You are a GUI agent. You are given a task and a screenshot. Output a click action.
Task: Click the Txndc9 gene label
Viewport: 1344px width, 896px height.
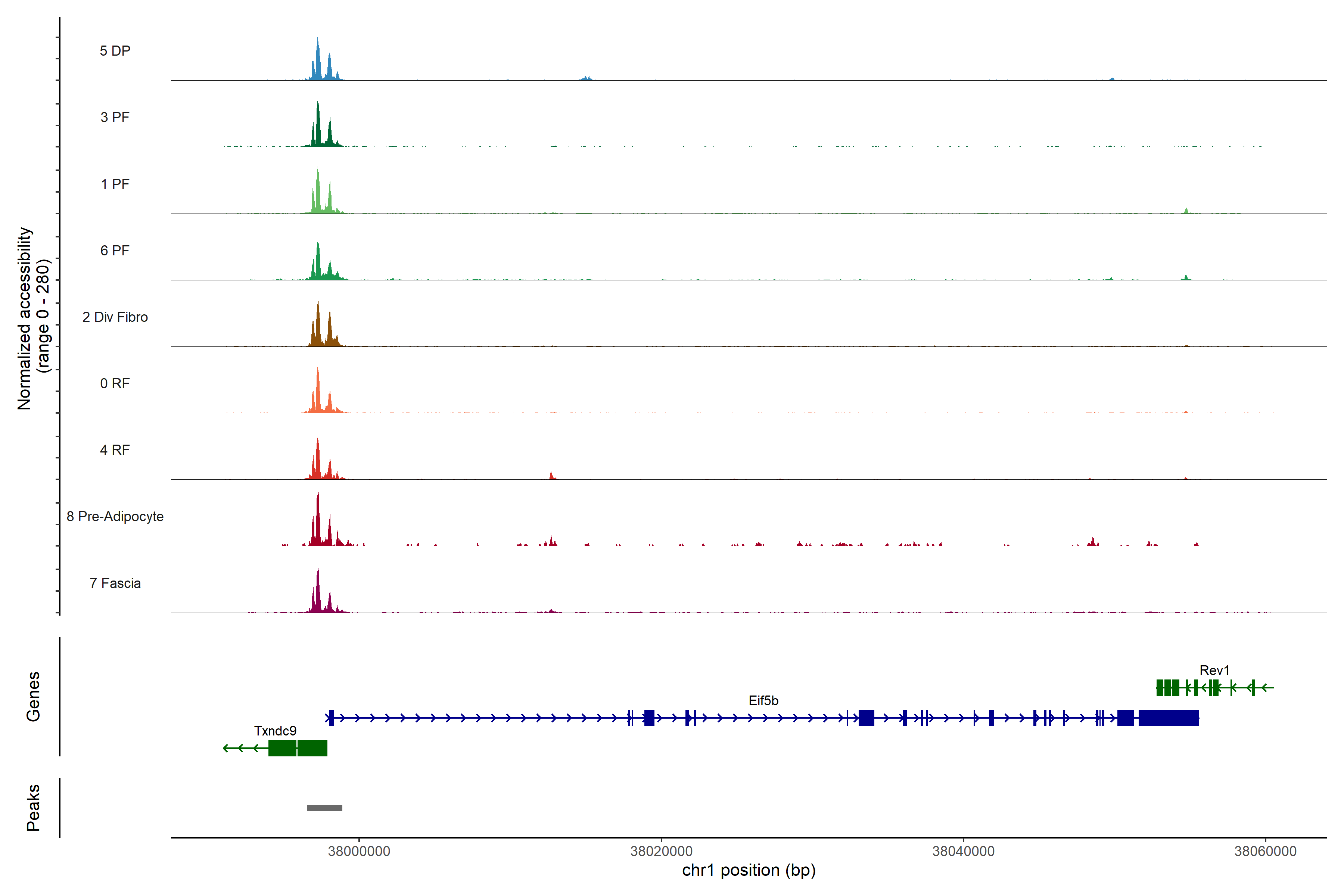[275, 731]
